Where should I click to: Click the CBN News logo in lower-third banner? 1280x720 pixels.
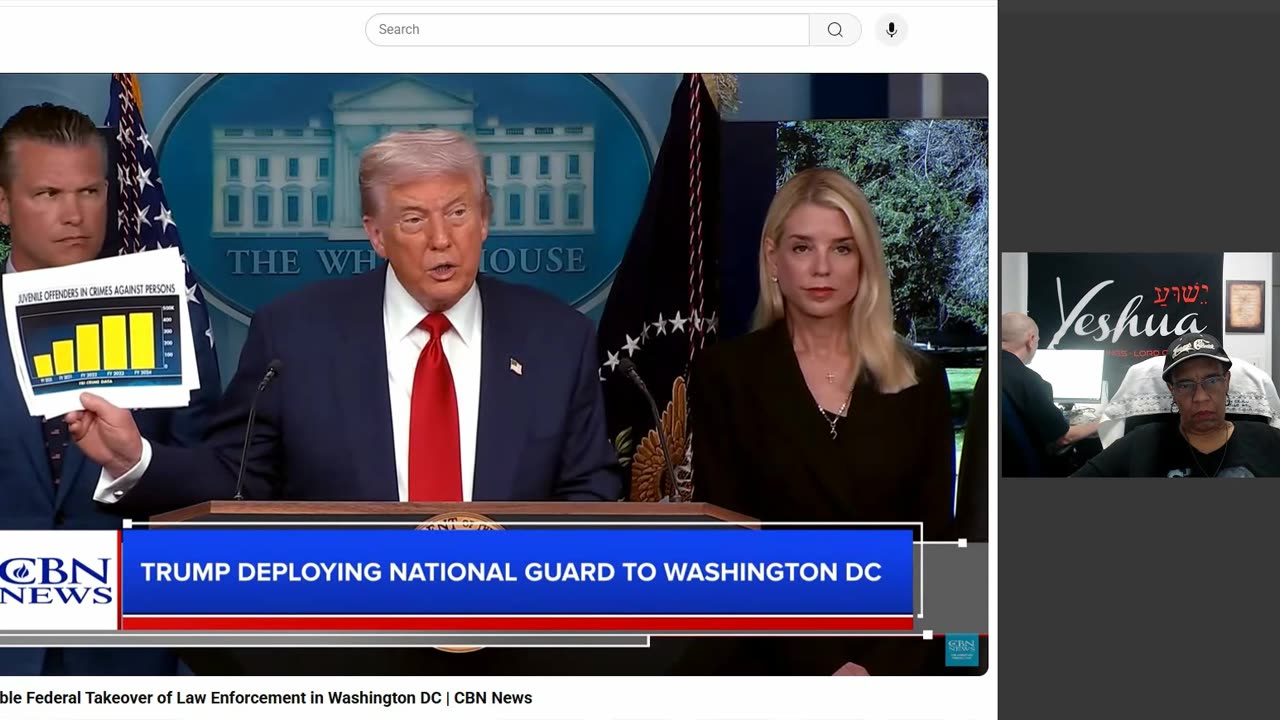58,581
